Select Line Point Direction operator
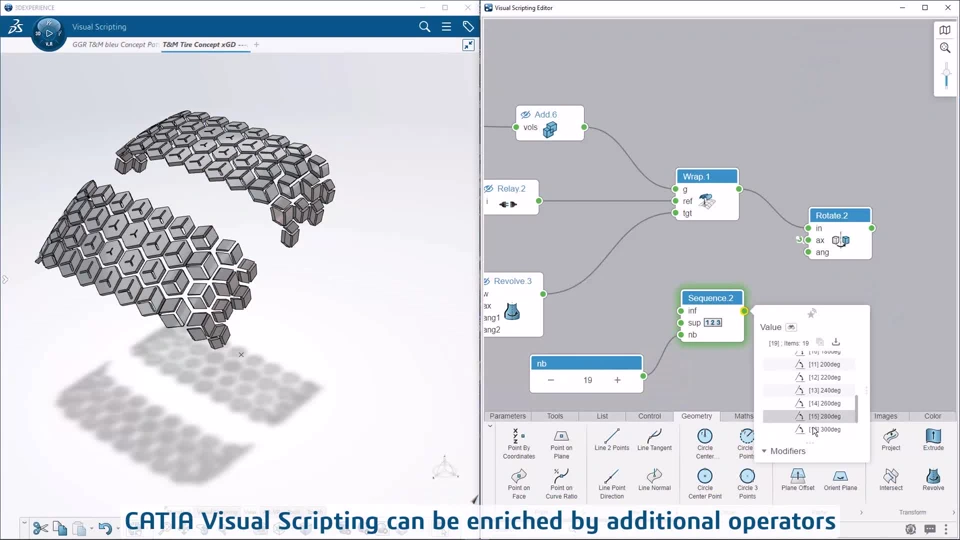960x540 pixels. pos(612,484)
